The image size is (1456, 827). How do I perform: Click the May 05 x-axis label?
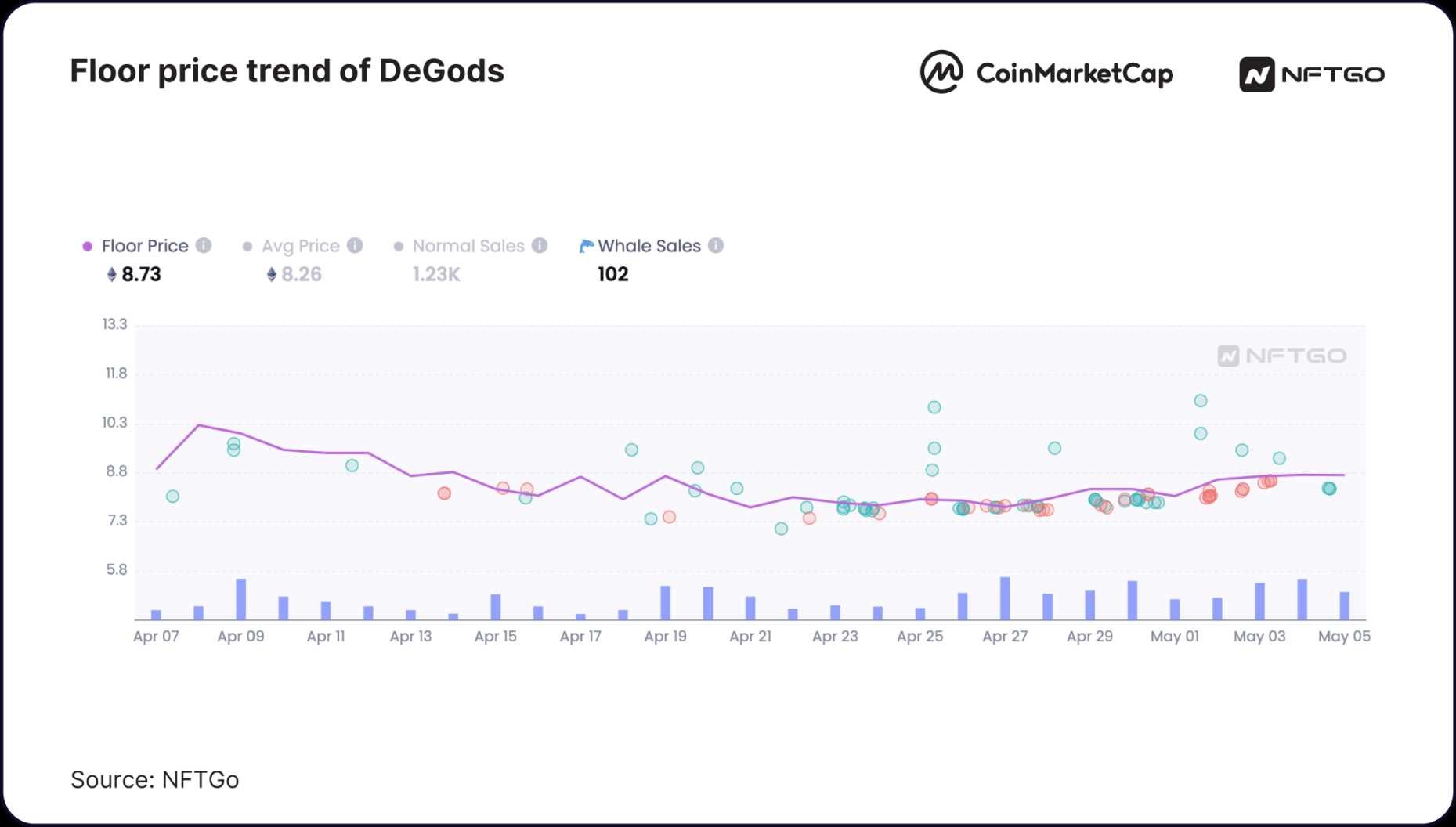pos(1343,636)
